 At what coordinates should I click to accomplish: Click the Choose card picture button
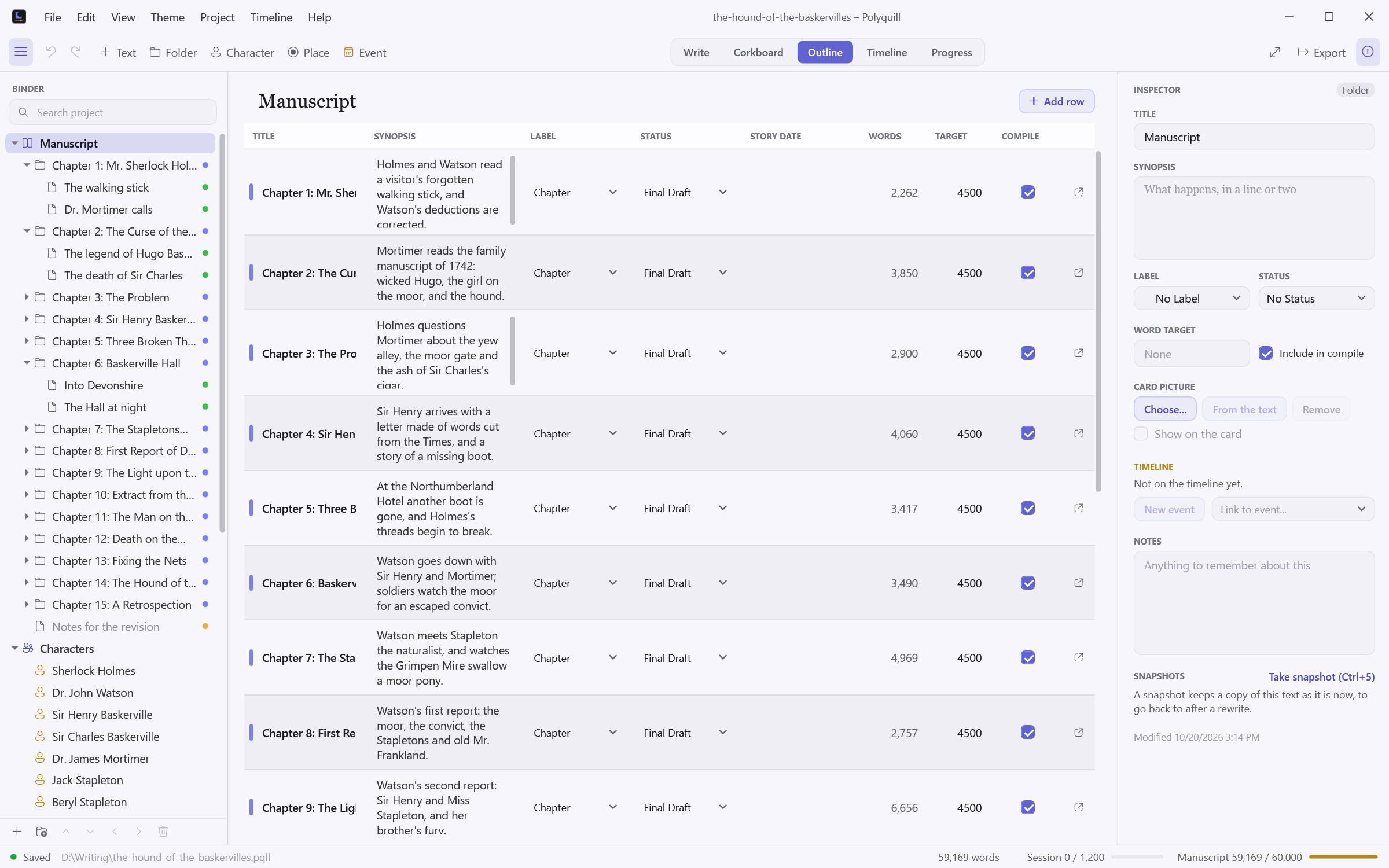(1165, 409)
